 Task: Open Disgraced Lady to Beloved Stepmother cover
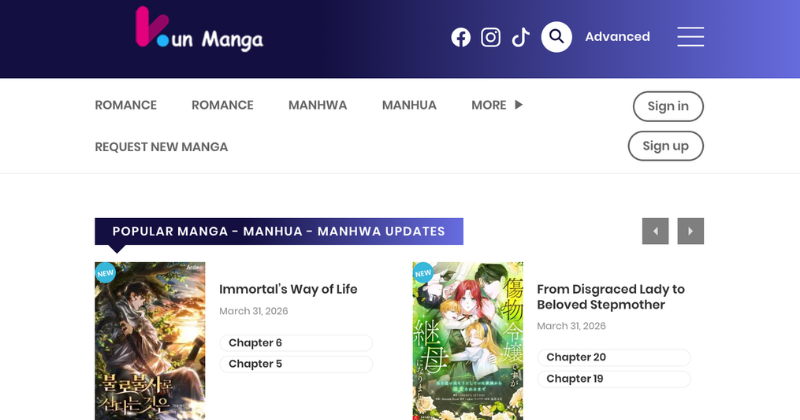pyautogui.click(x=468, y=341)
